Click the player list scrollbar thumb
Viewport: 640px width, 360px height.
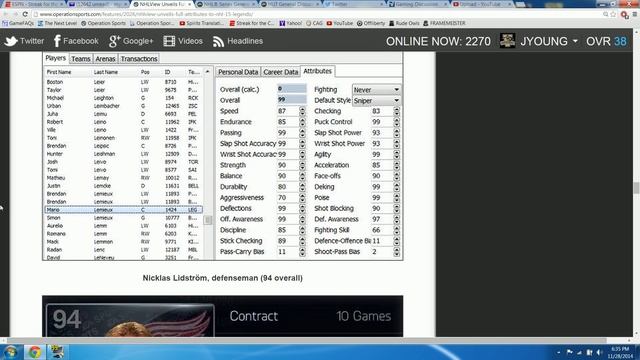click(208, 220)
